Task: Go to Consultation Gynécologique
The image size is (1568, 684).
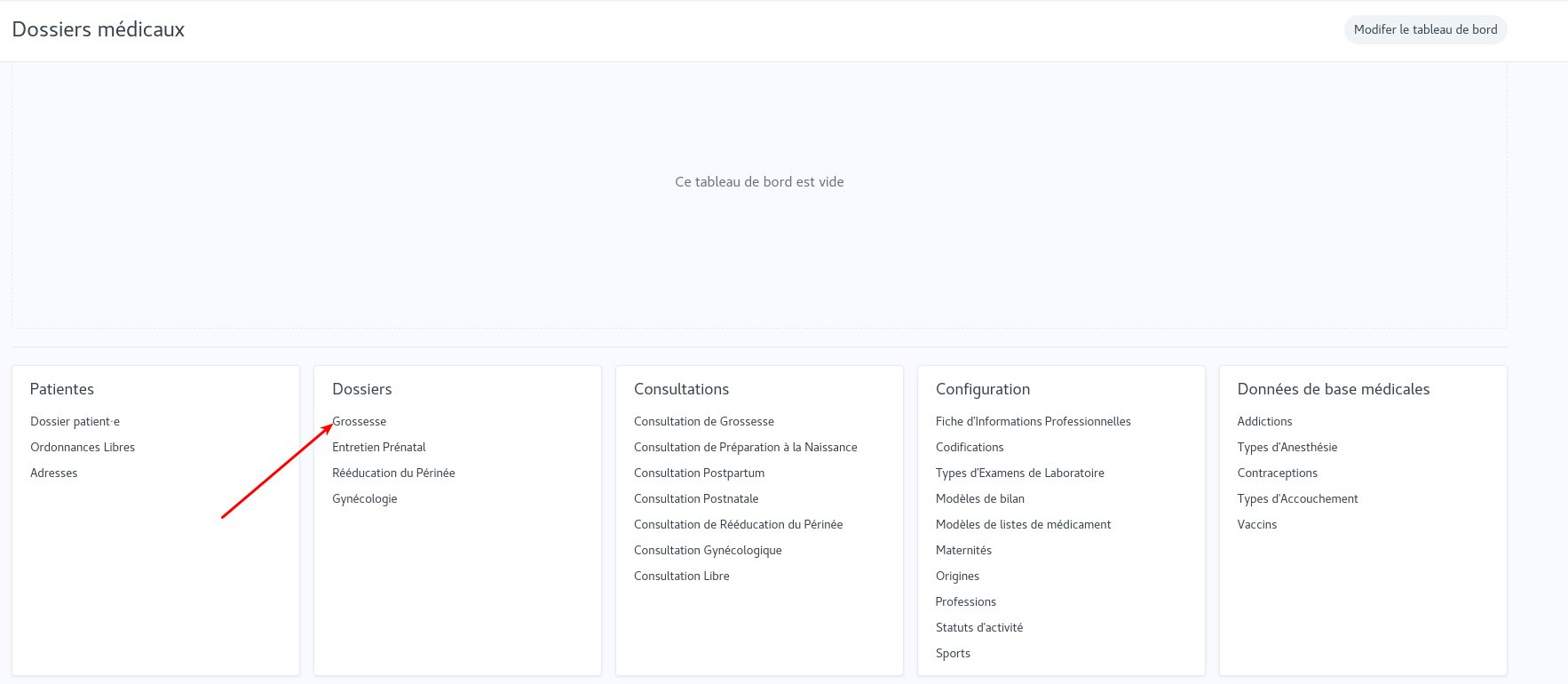Action: 708,550
